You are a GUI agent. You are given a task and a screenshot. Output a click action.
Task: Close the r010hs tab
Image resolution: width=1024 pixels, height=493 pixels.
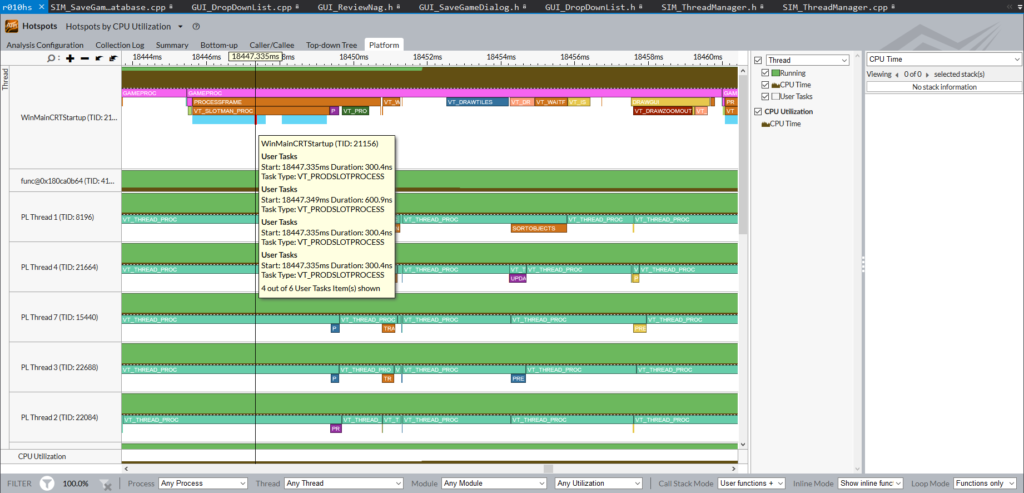click(42, 7)
